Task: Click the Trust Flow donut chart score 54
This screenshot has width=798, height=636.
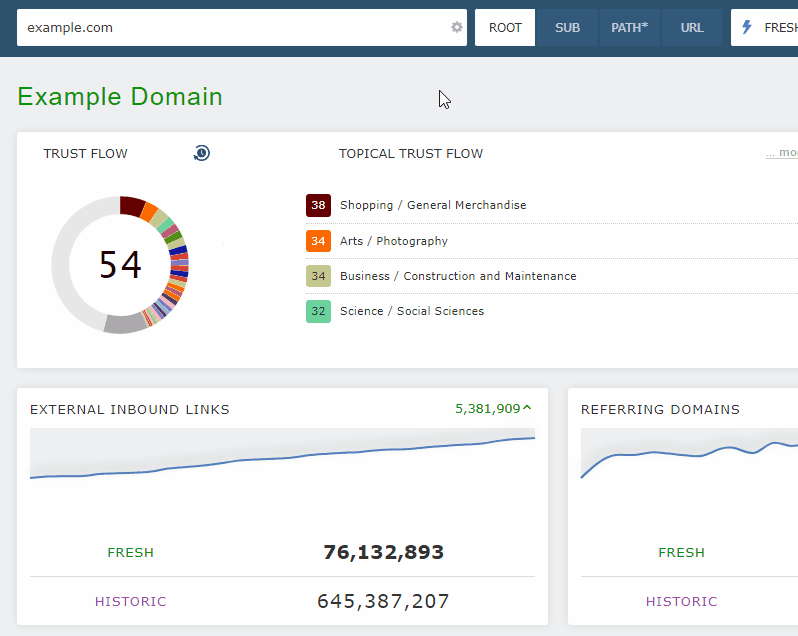Action: pyautogui.click(x=120, y=265)
